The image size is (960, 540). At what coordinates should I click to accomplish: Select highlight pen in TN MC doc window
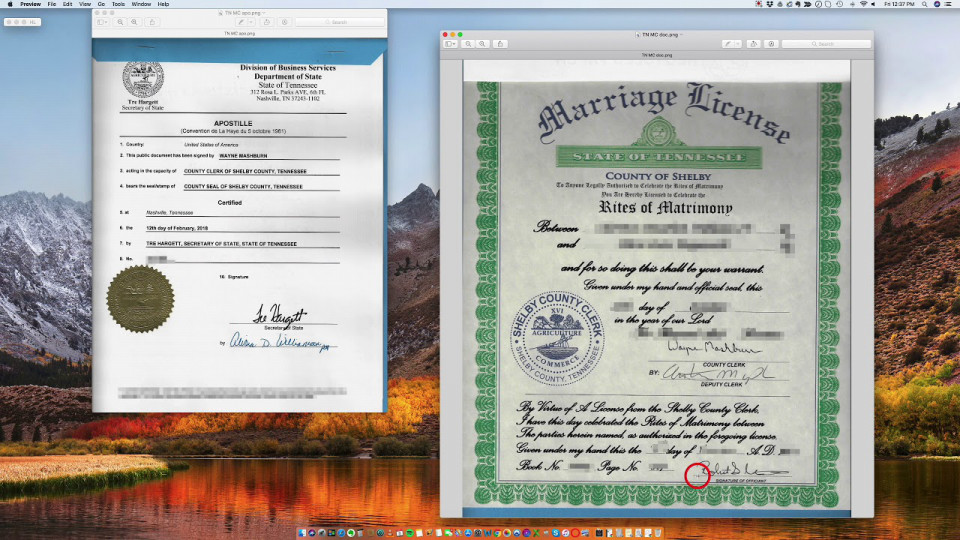point(727,44)
